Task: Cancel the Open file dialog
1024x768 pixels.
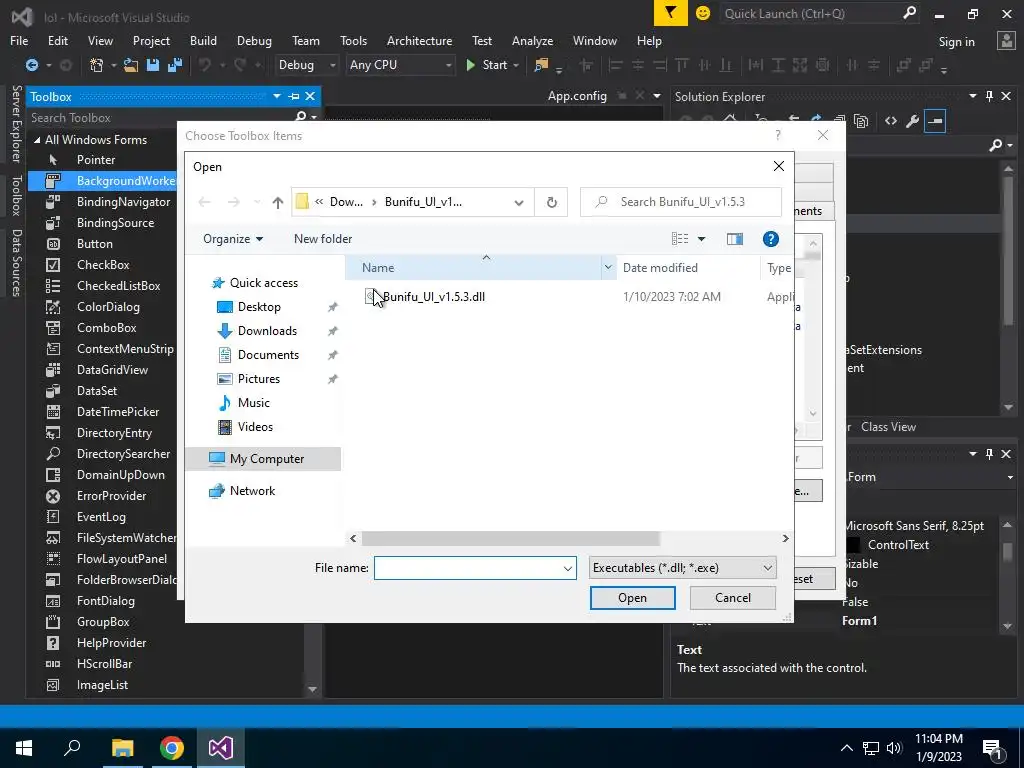Action: coord(732,598)
